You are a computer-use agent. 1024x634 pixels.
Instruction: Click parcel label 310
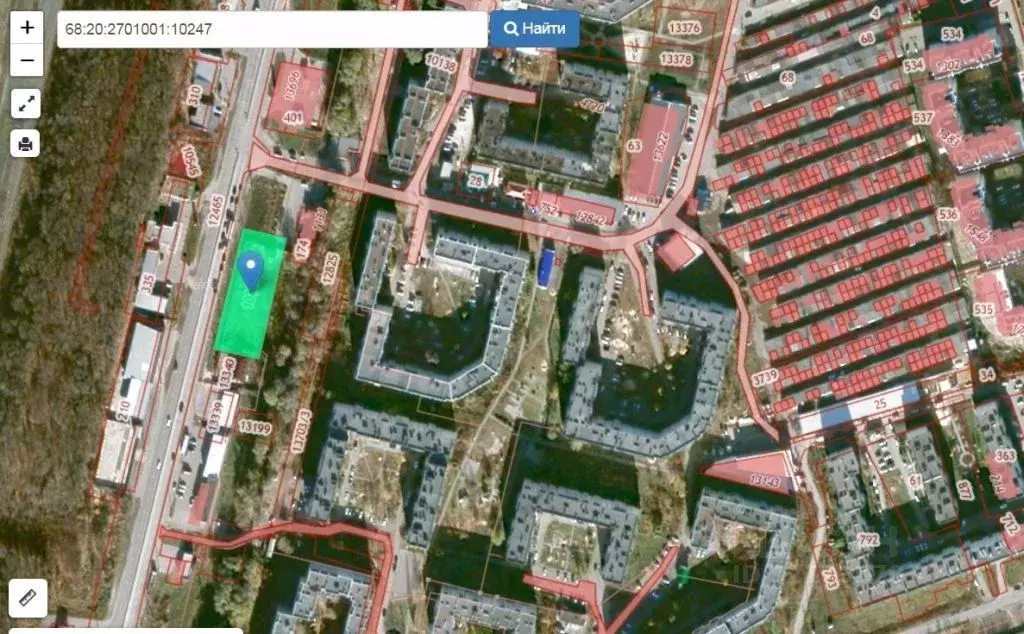(194, 97)
